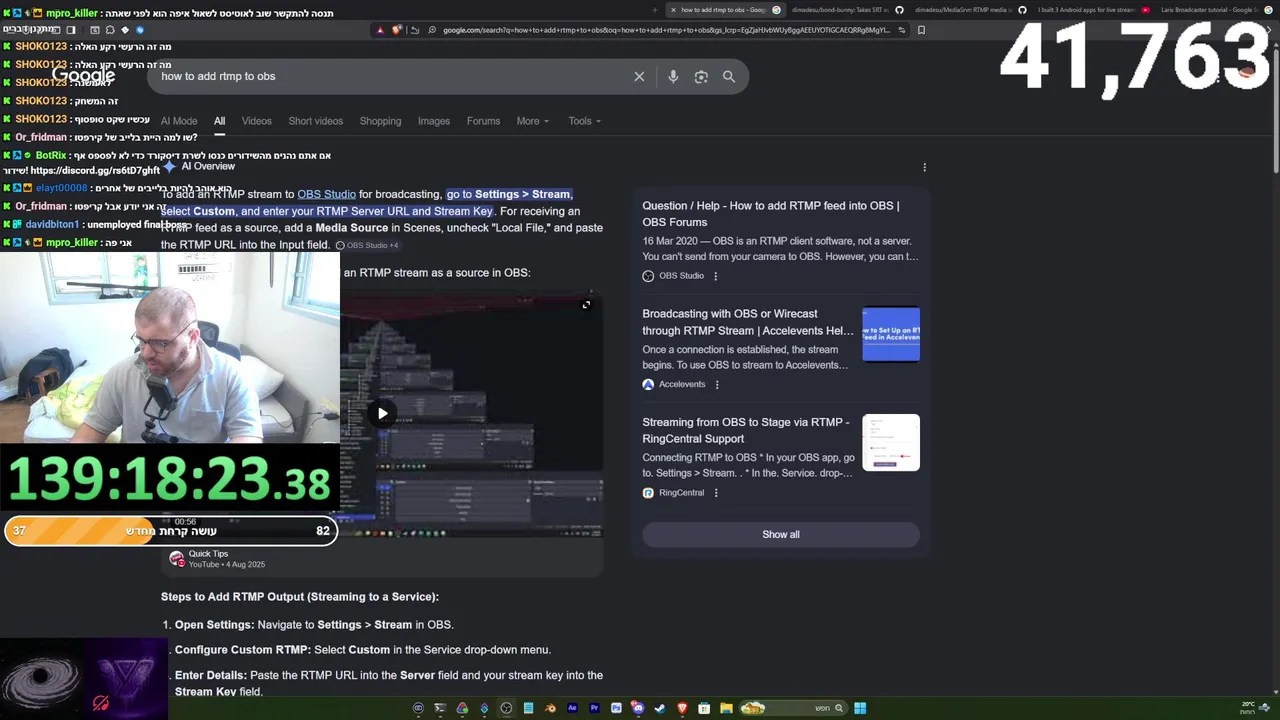The width and height of the screenshot is (1280, 720).
Task: Open Blender from the taskbar
Action: [x=550, y=708]
